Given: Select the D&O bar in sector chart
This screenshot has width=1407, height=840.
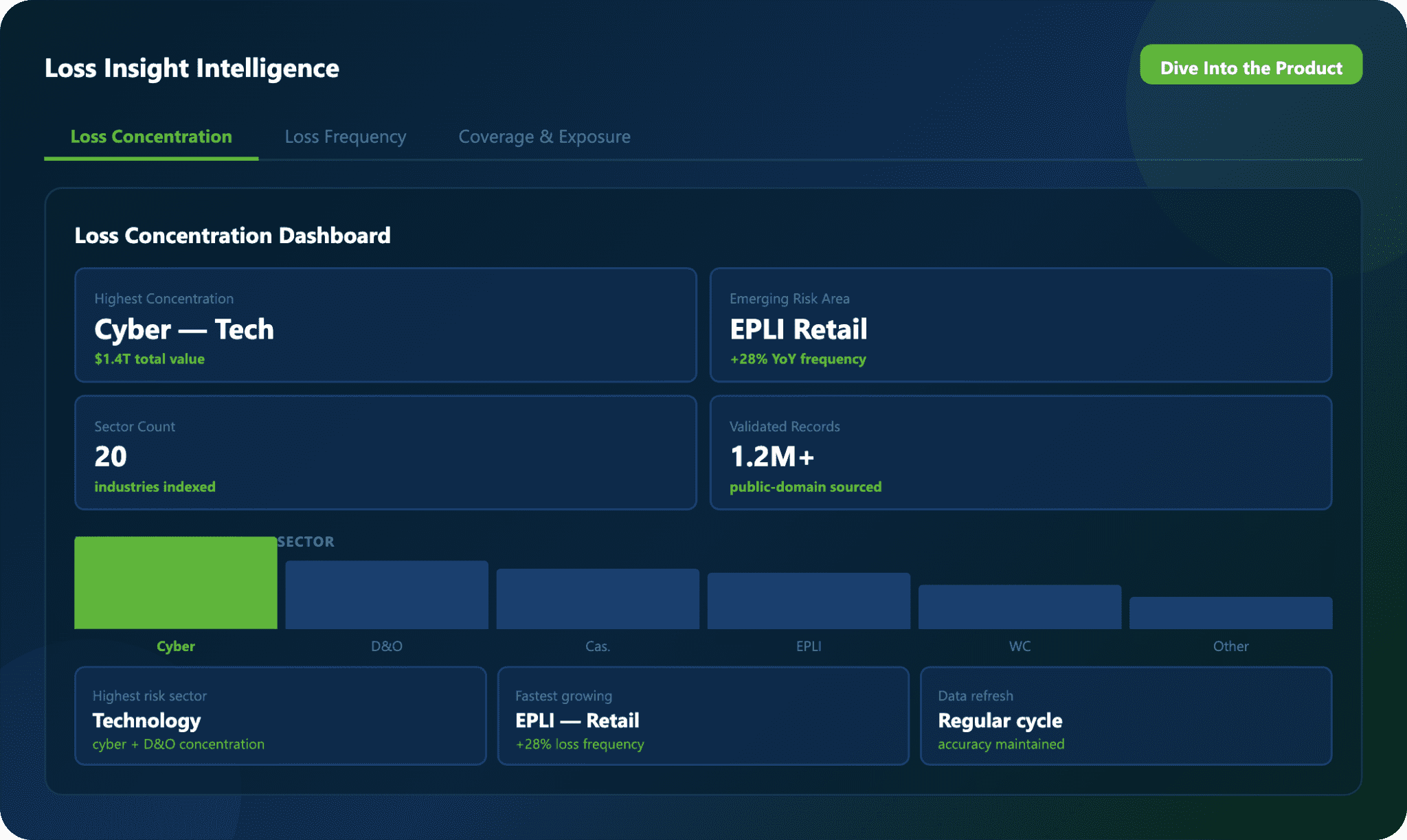Looking at the screenshot, I should point(386,595).
